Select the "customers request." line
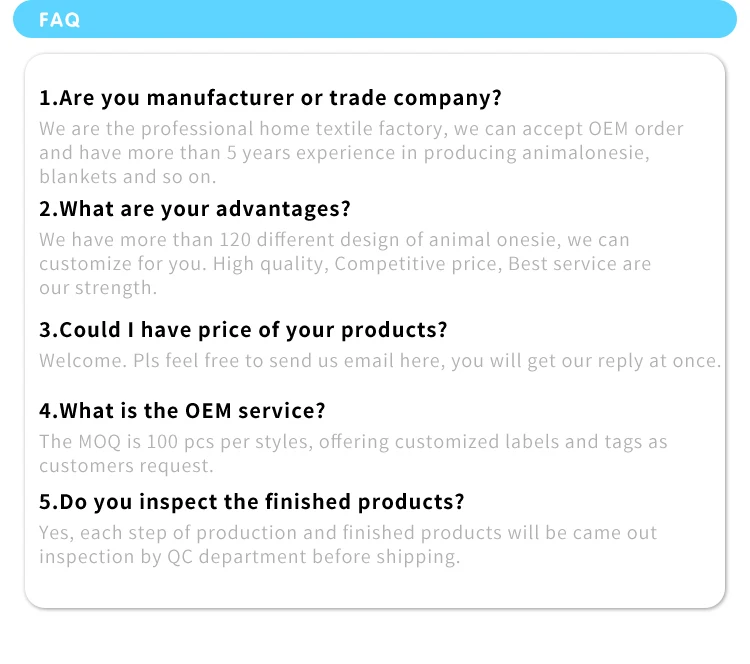Image resolution: width=750 pixels, height=664 pixels. pyautogui.click(x=125, y=466)
